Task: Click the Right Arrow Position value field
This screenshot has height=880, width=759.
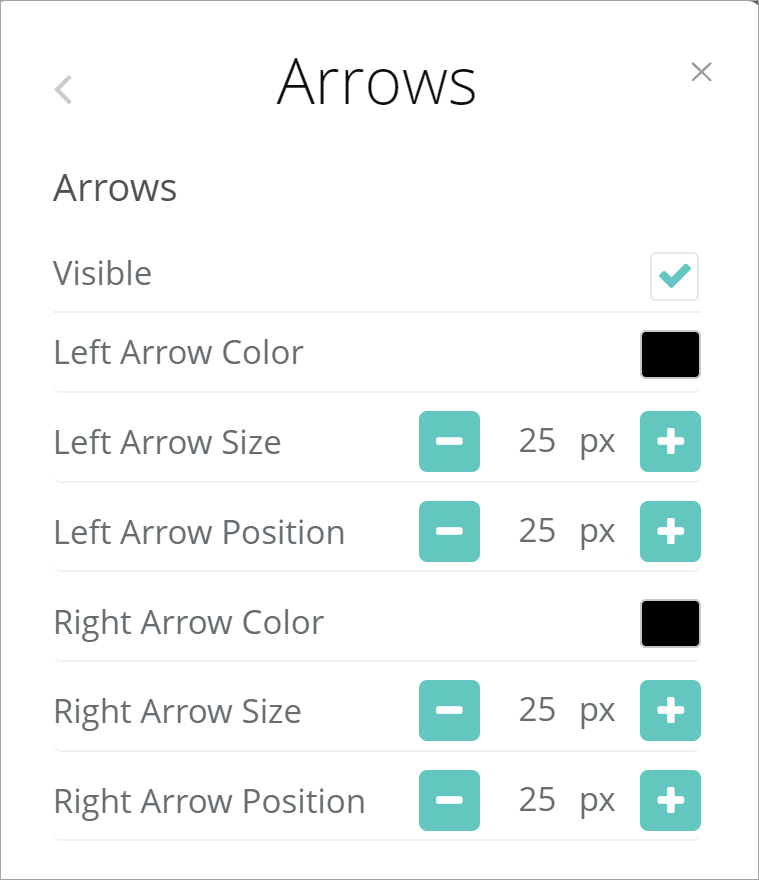Action: point(537,800)
